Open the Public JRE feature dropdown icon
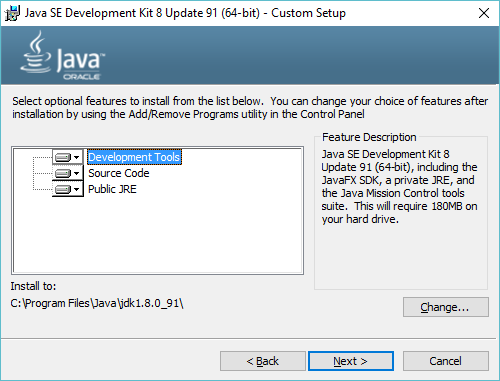 (68, 189)
